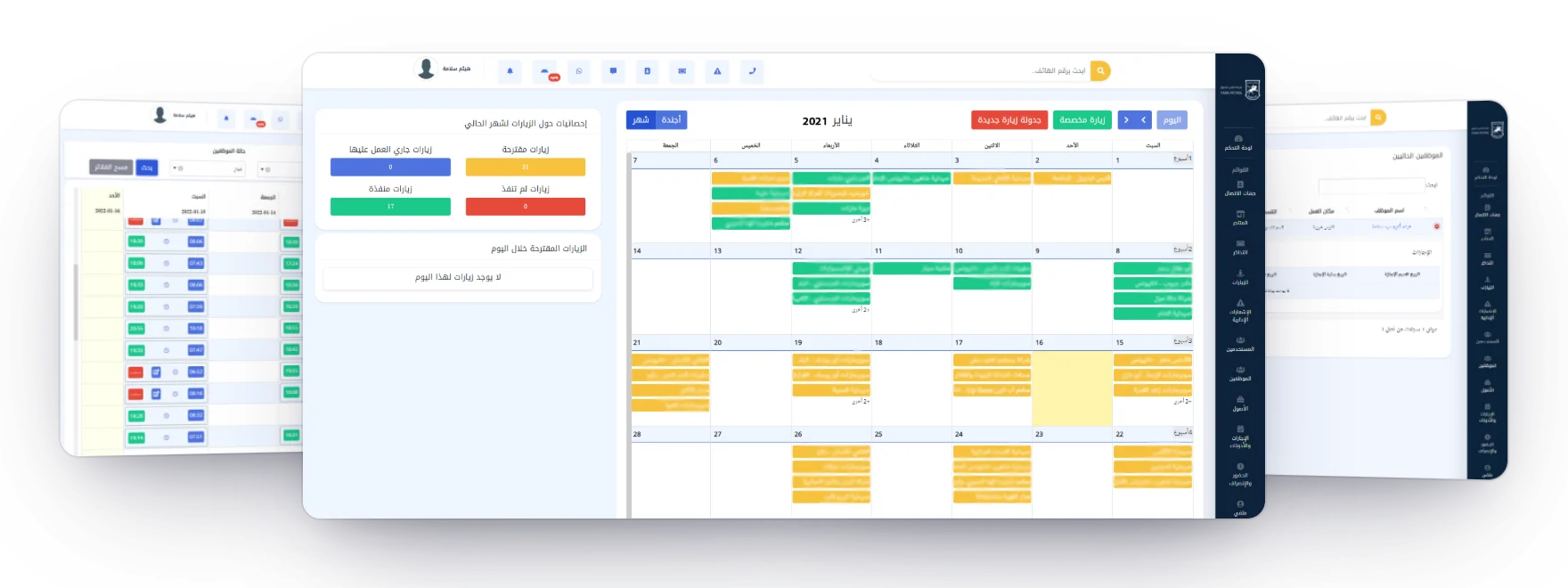Click the +2 more link on day 19

861,402
